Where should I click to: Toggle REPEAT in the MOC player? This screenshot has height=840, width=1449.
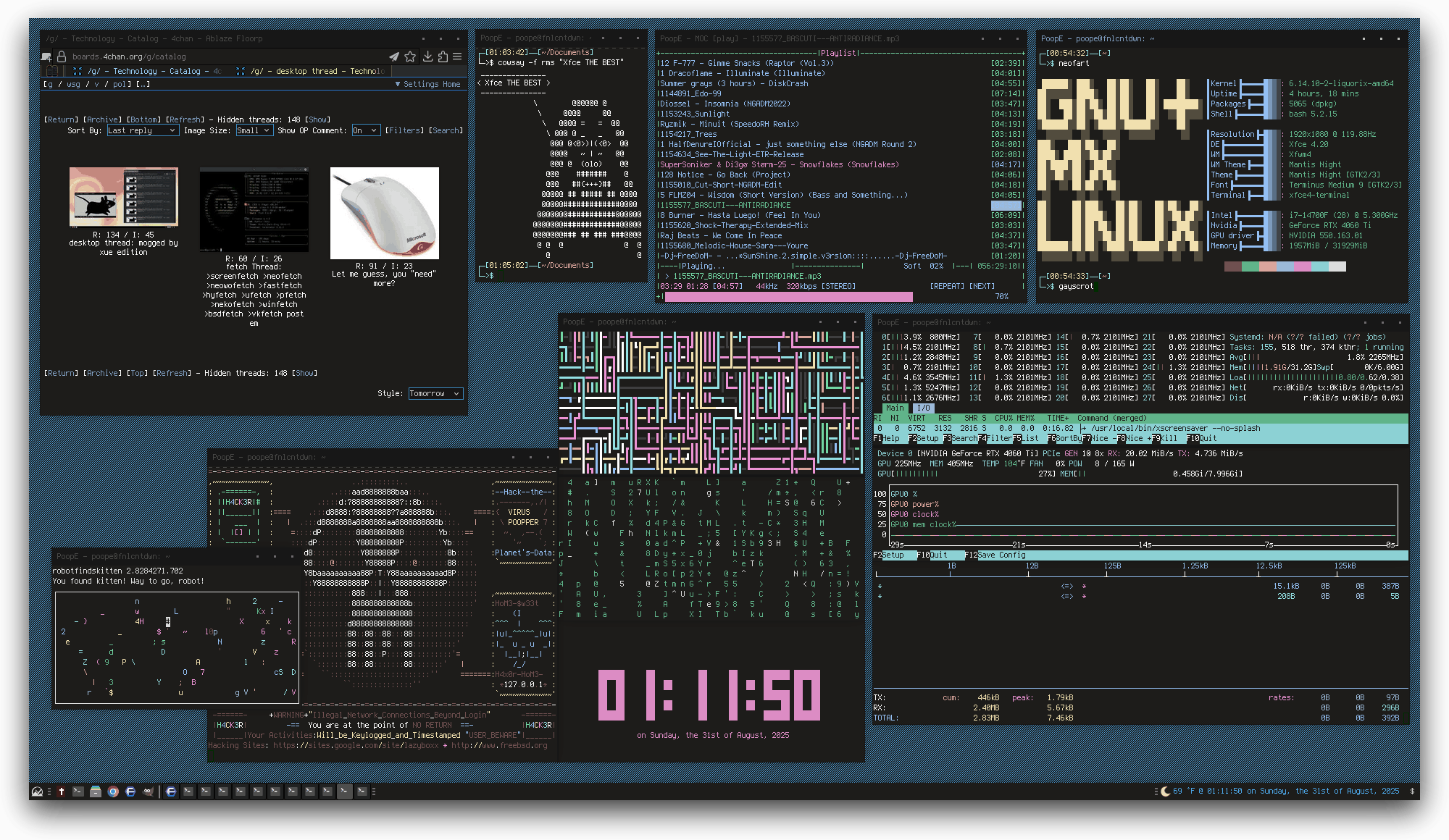947,287
